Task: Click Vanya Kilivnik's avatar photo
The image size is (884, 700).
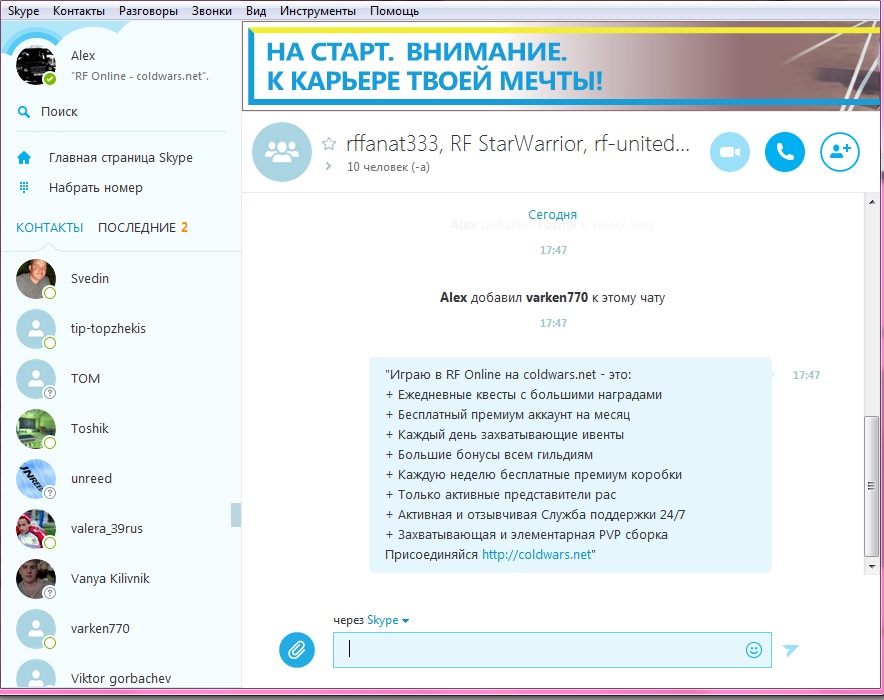Action: pos(36,579)
